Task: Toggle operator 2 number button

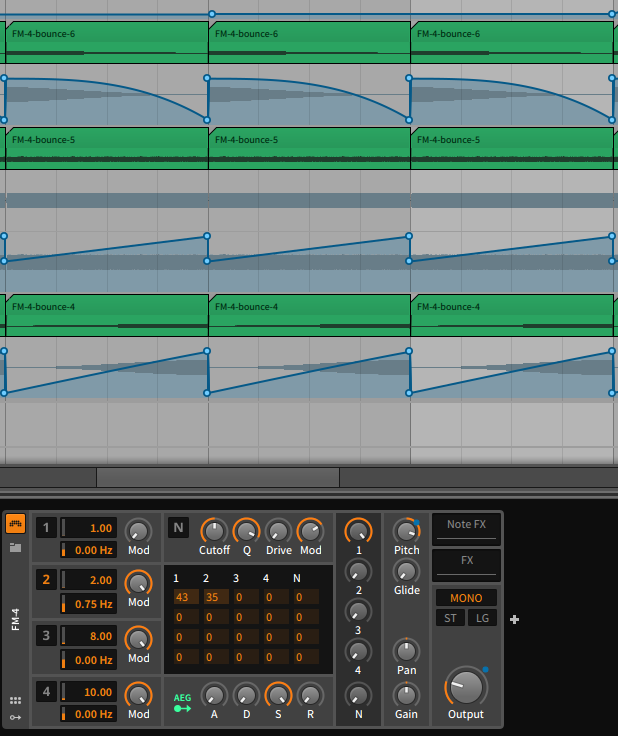Action: 46,580
